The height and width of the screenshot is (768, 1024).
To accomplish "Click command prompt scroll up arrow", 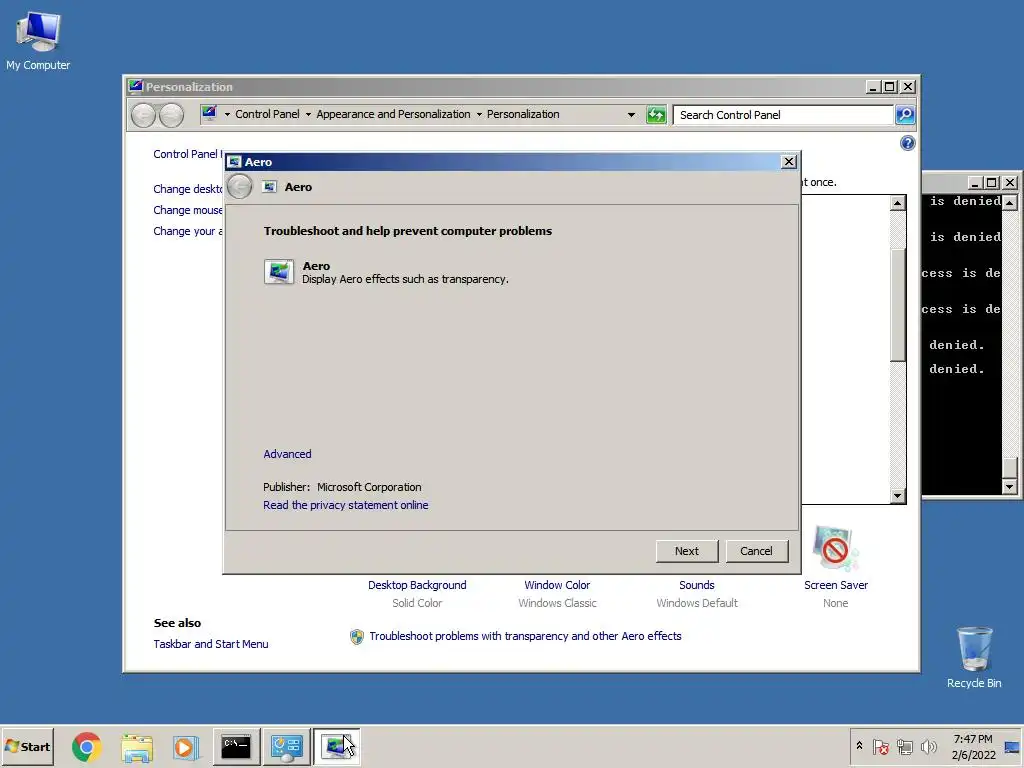I will coord(1010,202).
